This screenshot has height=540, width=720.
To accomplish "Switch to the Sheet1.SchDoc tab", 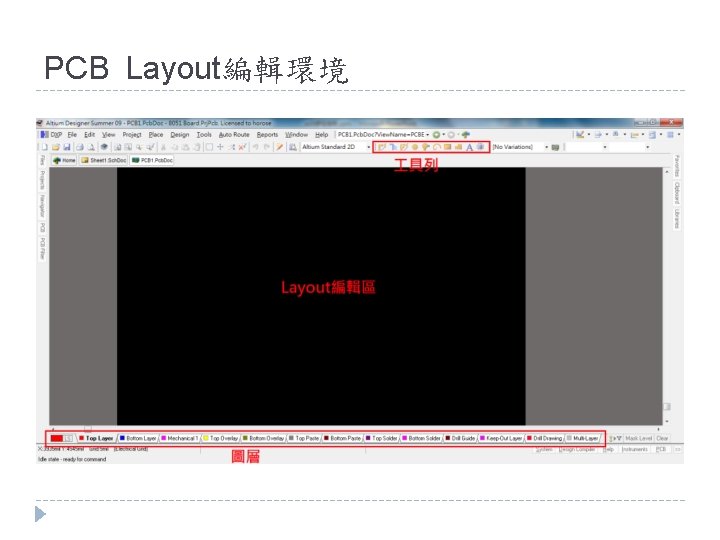I will [103, 160].
